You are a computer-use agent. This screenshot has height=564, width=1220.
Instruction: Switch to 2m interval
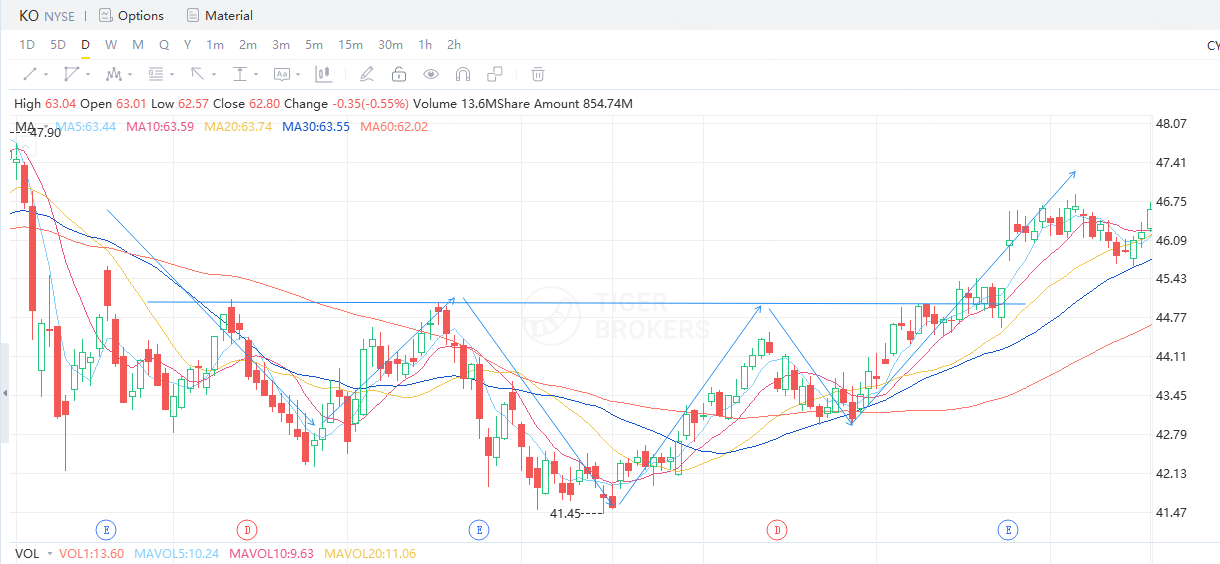click(248, 45)
